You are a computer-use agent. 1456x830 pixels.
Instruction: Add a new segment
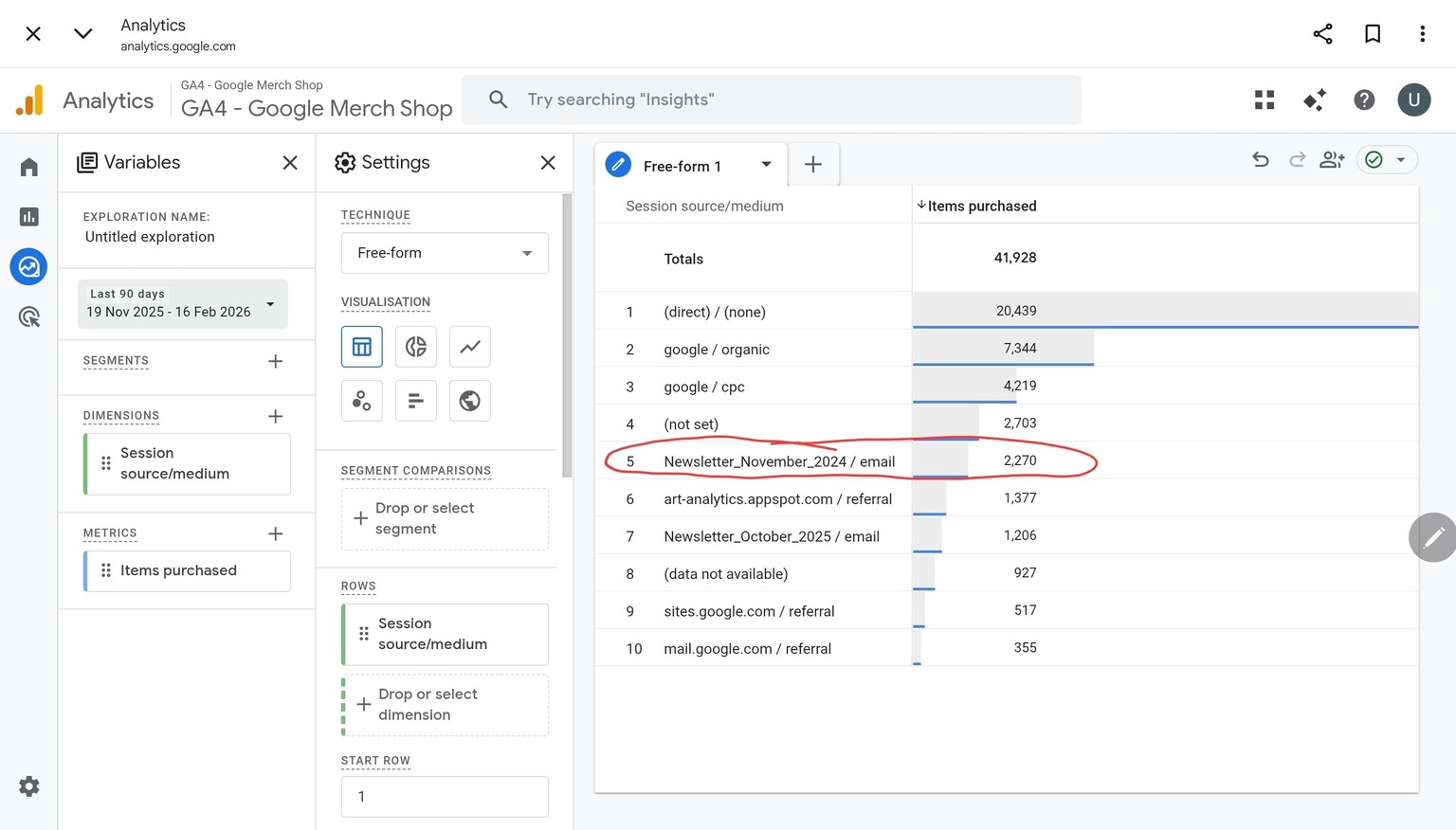pyautogui.click(x=276, y=361)
